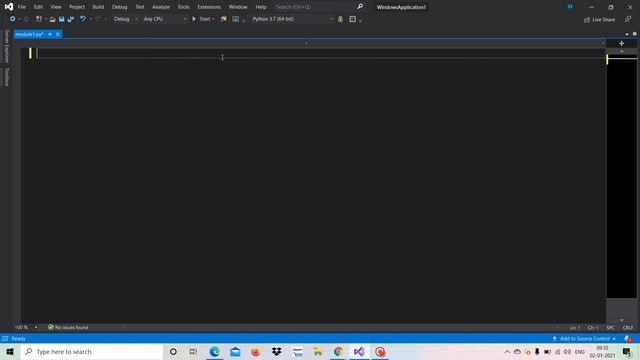Viewport: 640px width, 360px height.
Task: Open the Debug menu
Action: [x=120, y=7]
